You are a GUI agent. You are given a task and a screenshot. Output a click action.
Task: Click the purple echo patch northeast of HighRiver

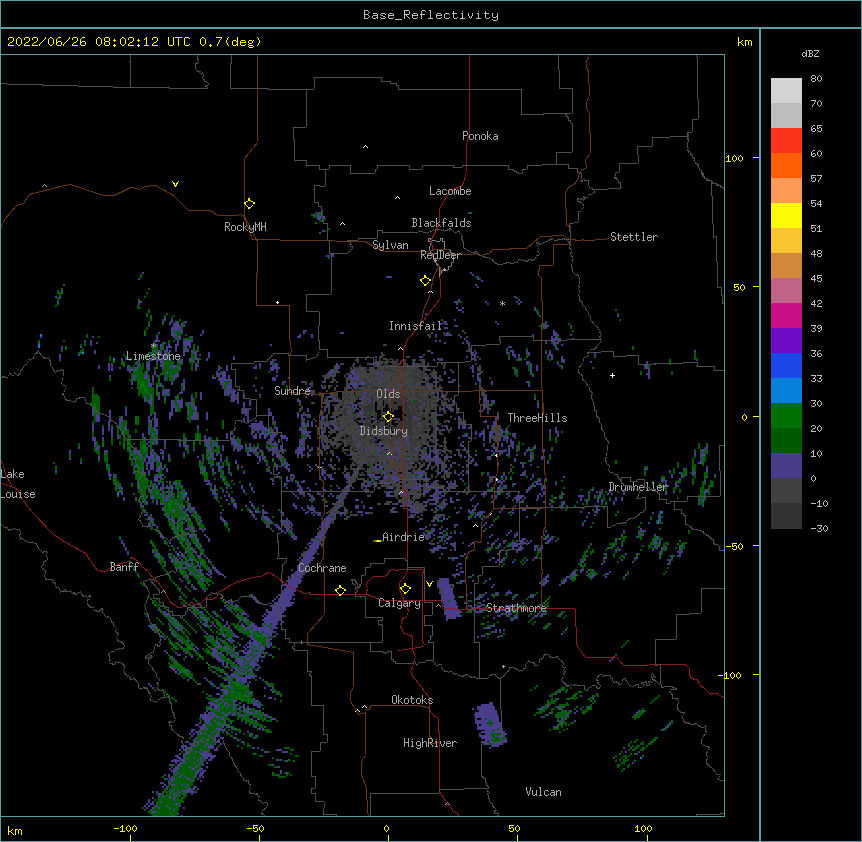pos(489,723)
